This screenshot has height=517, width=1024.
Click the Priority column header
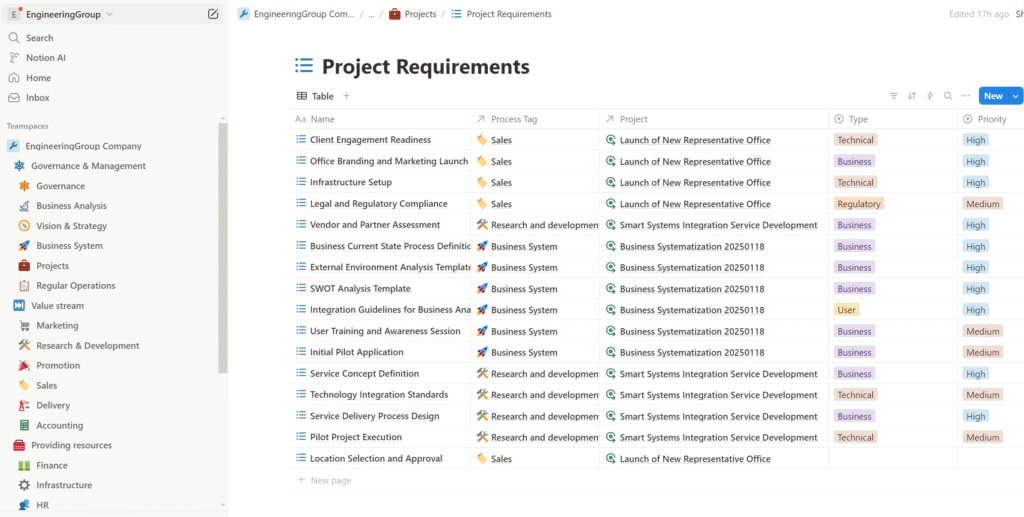click(x=992, y=119)
